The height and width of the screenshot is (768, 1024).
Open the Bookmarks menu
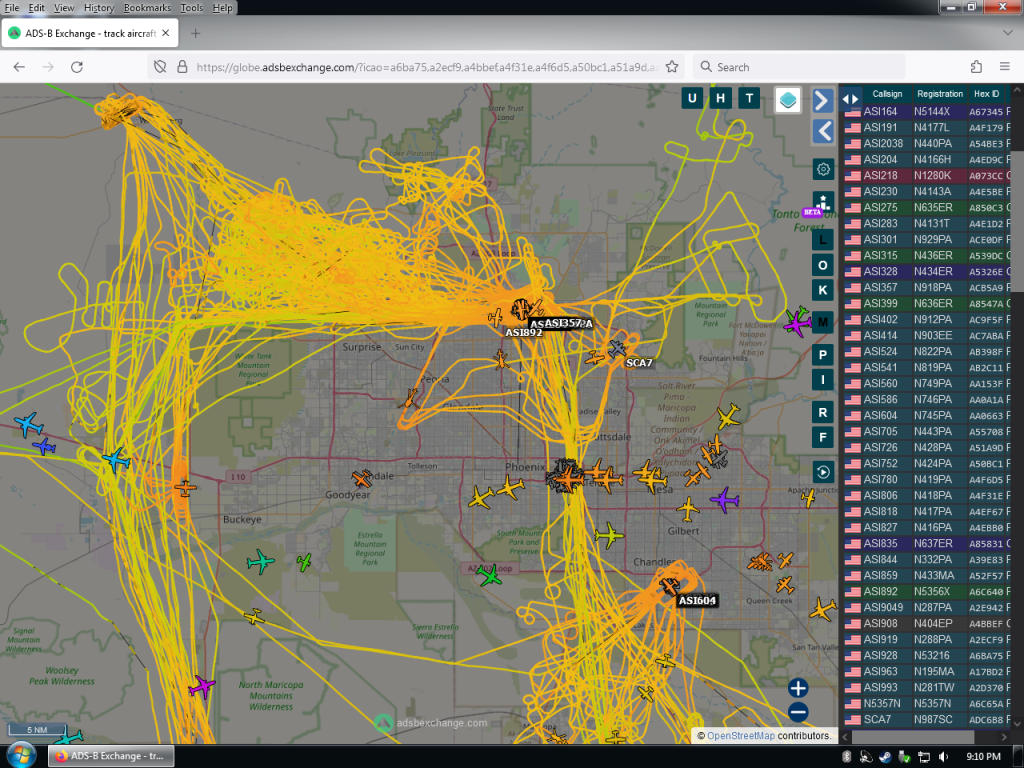147,8
